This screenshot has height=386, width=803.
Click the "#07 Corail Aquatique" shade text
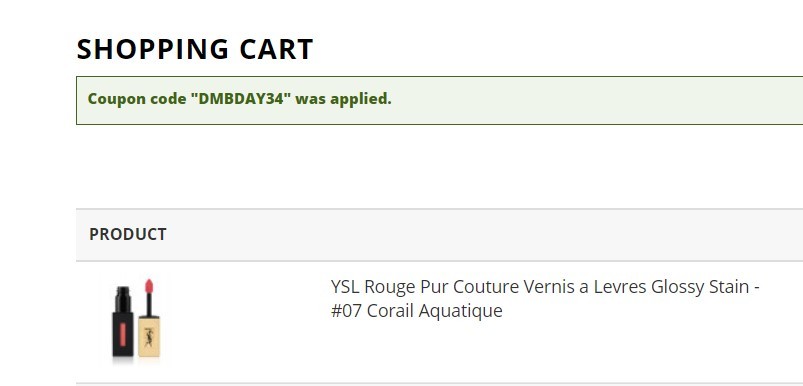pos(417,311)
